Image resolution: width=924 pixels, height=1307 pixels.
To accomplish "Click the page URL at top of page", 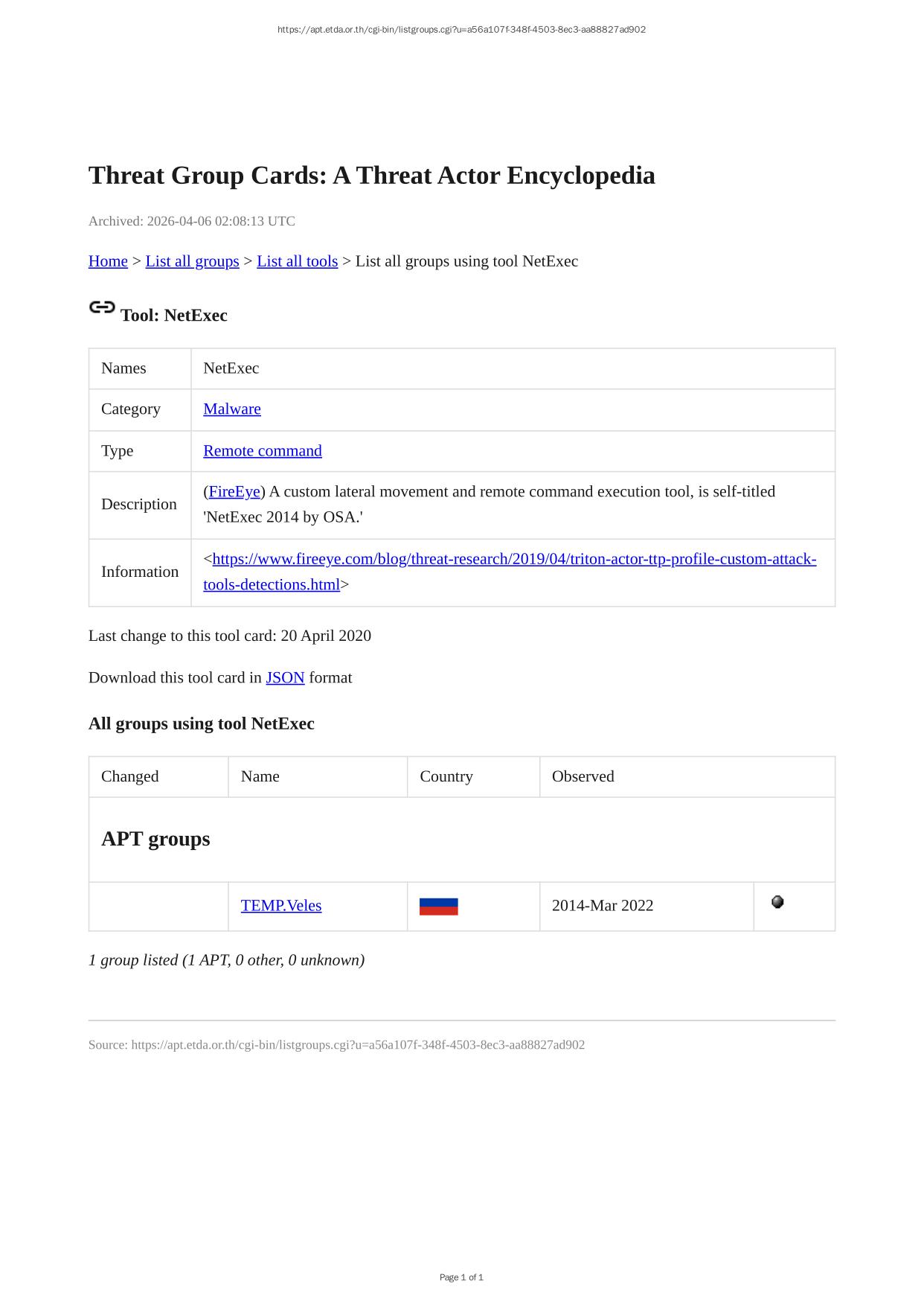I will click(461, 30).
